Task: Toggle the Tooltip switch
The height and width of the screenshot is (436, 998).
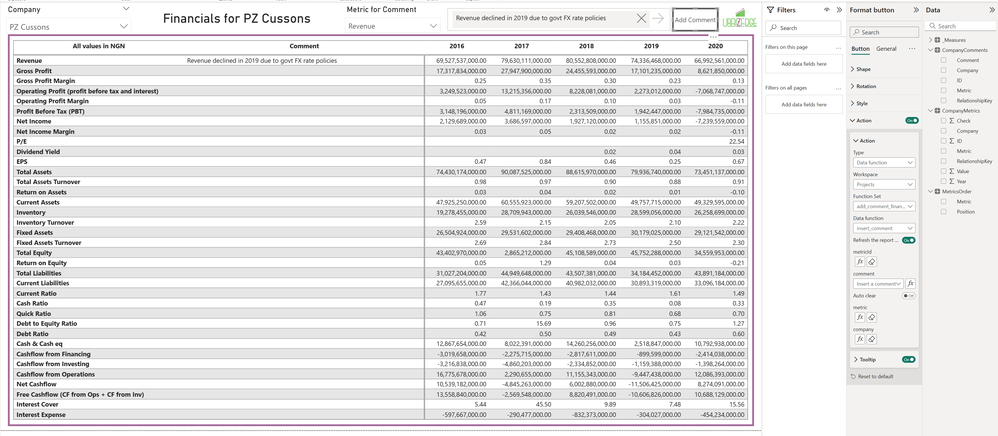Action: click(x=909, y=359)
